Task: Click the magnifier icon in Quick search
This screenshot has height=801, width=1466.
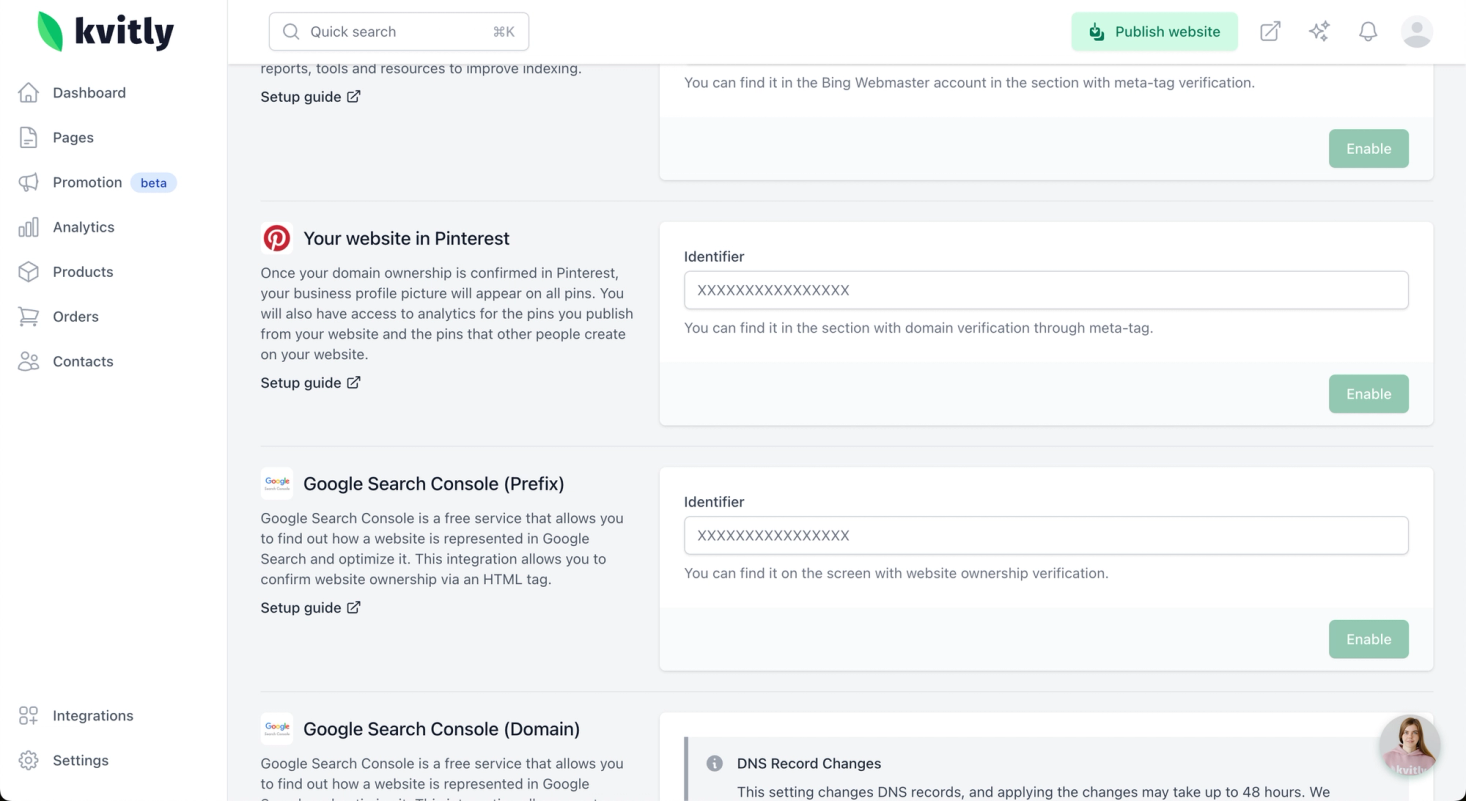Action: point(291,32)
